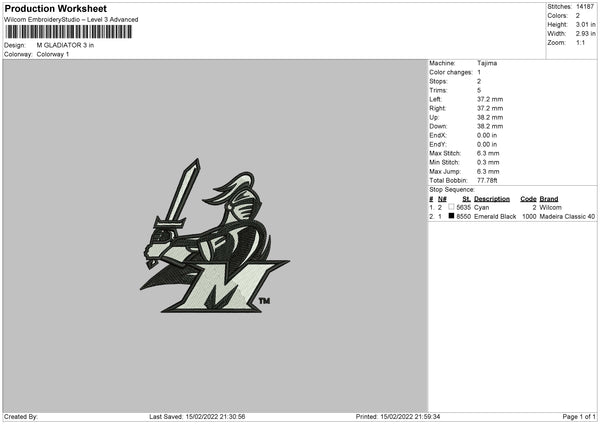The height and width of the screenshot is (424, 600).
Task: Click the Machine value Tajima
Action: pyautogui.click(x=487, y=63)
